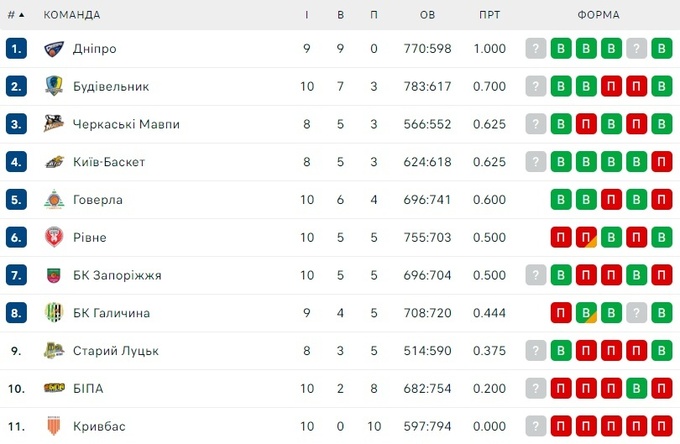Sort standings by ПРТ column header
Image resolution: width=680 pixels, height=444 pixels.
click(x=490, y=15)
